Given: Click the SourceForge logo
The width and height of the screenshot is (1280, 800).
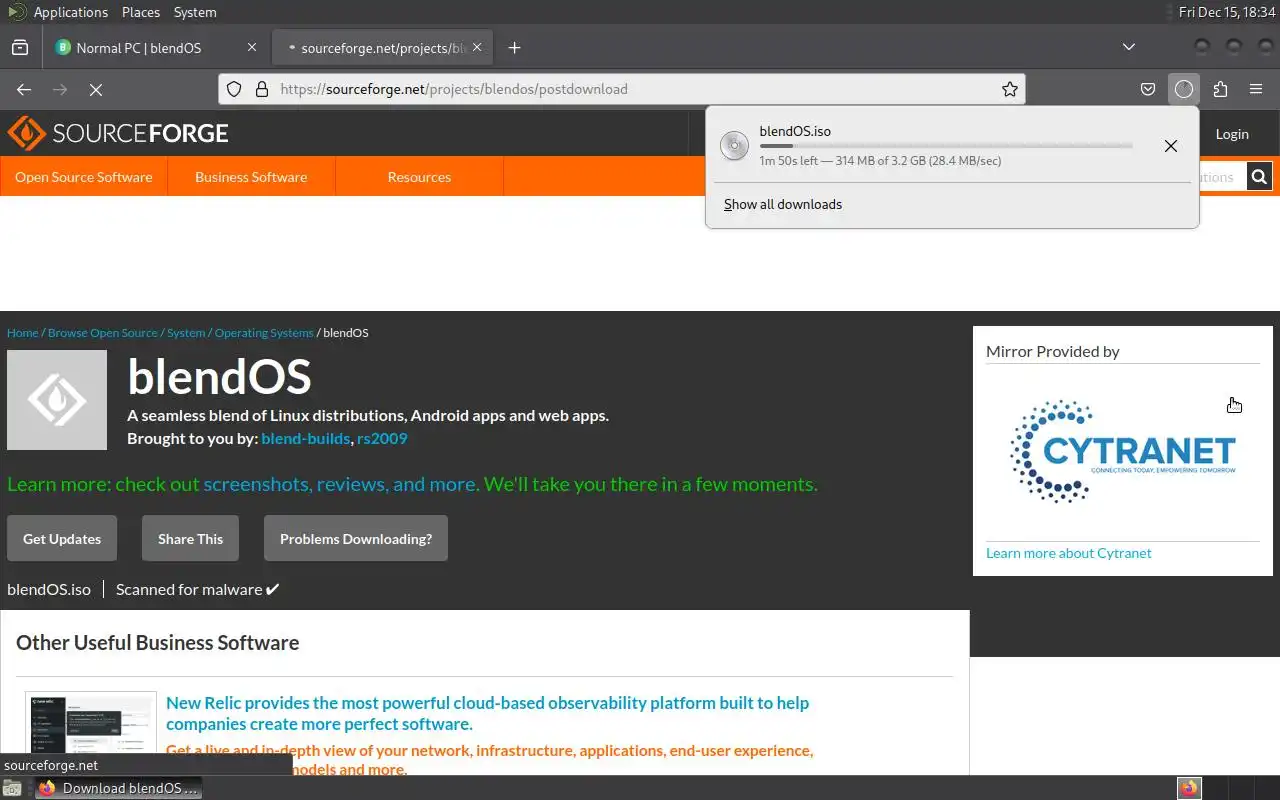Looking at the screenshot, I should (118, 133).
